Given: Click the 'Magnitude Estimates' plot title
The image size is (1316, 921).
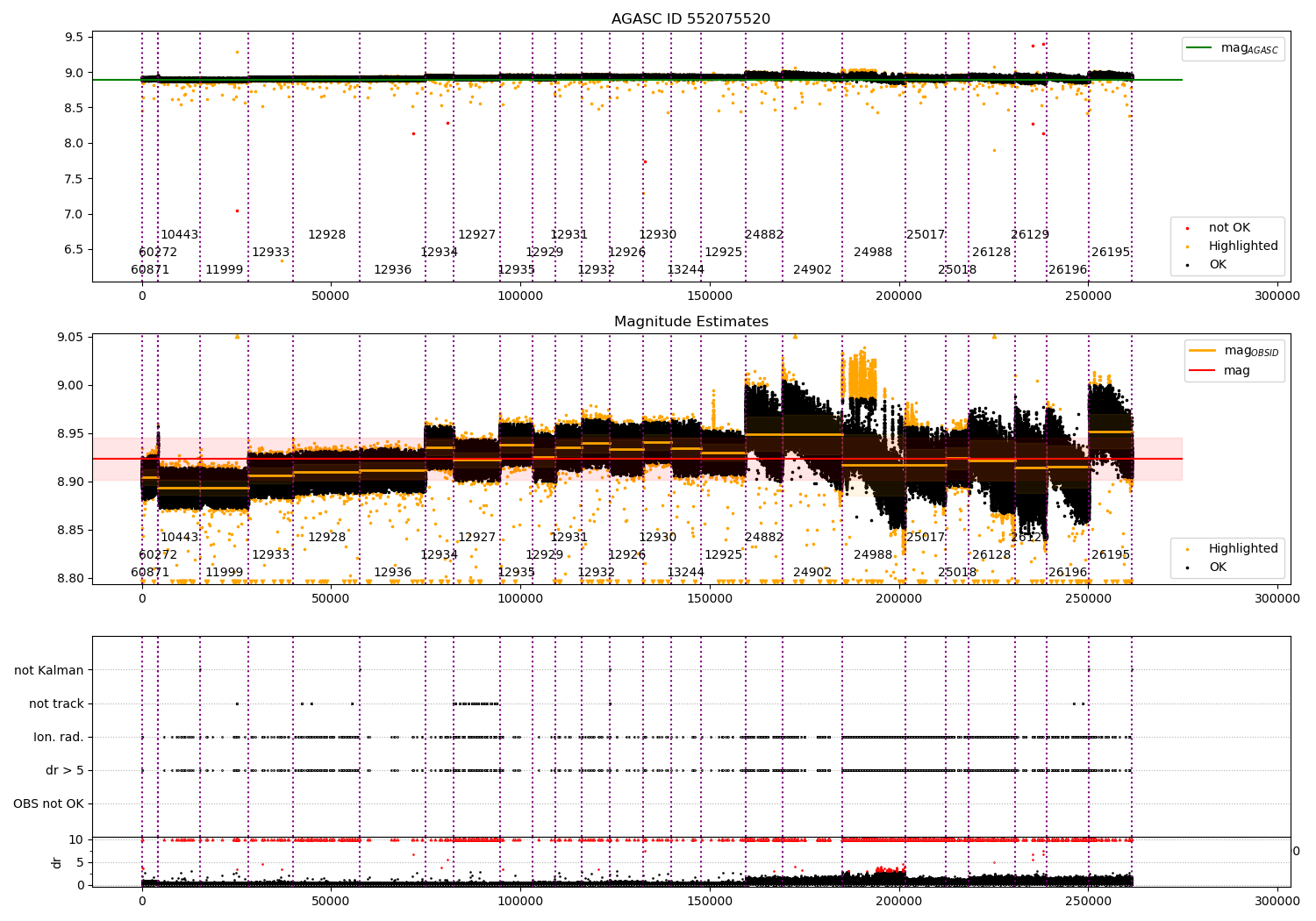Looking at the screenshot, I should click(x=690, y=322).
